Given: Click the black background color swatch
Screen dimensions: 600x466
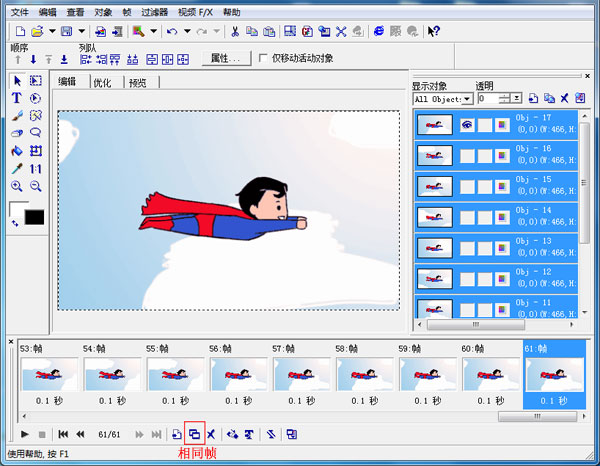Looking at the screenshot, I should pyautogui.click(x=34, y=217).
